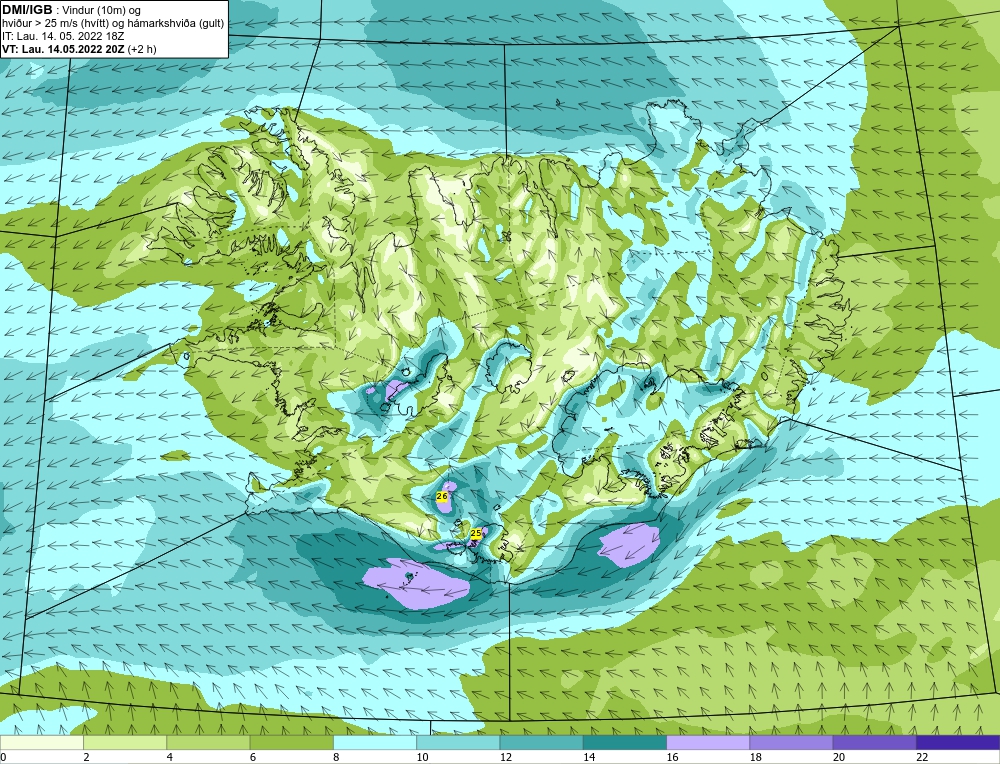Click the 20-22 m/s legend swatch
1000x764 pixels.
(x=874, y=742)
